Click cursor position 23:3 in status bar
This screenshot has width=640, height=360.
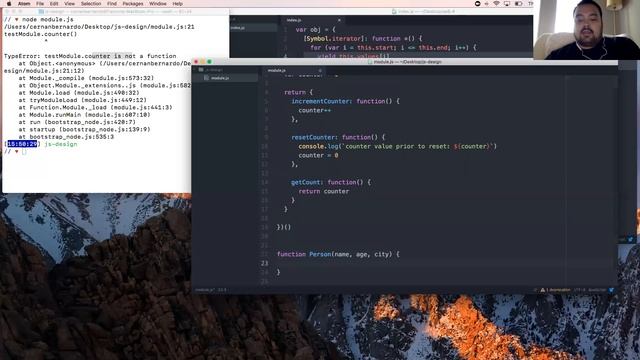point(222,290)
